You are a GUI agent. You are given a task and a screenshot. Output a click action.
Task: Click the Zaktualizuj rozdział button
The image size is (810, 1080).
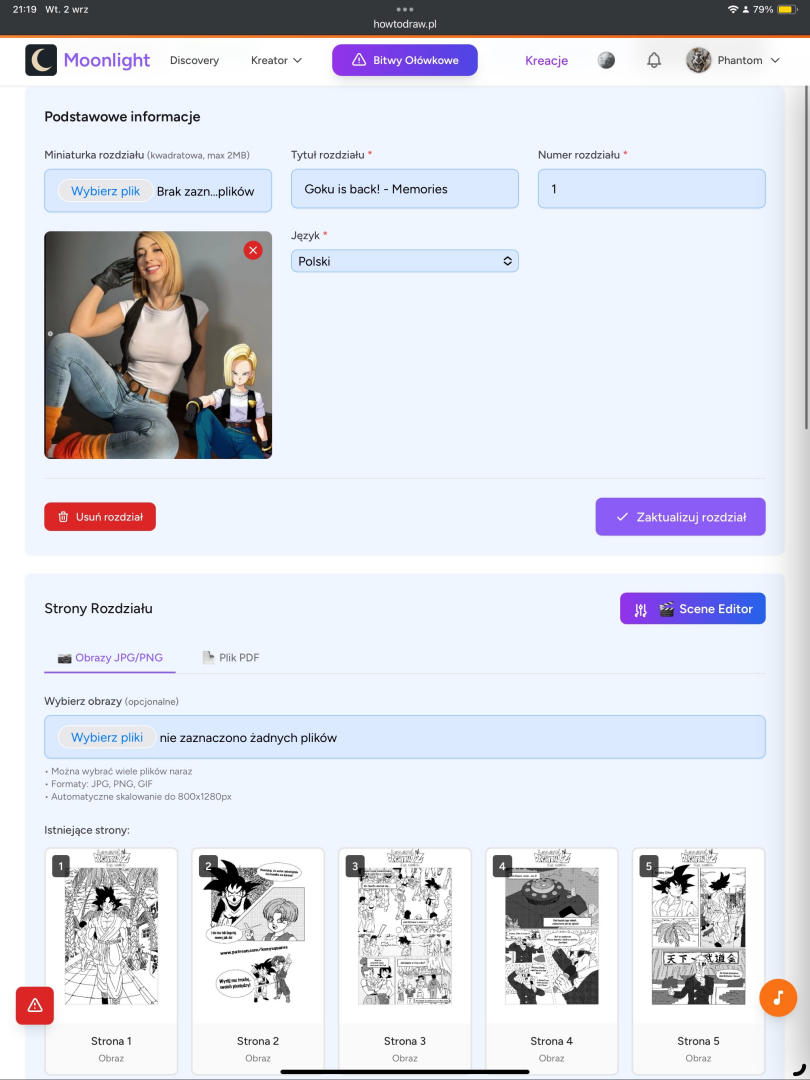click(x=681, y=517)
